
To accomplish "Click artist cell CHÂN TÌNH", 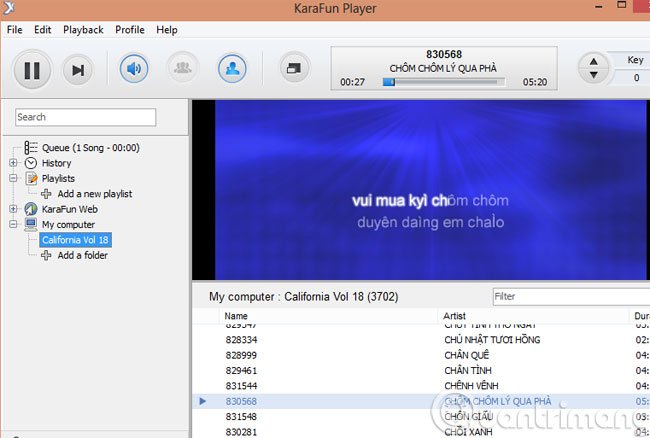I will click(468, 370).
